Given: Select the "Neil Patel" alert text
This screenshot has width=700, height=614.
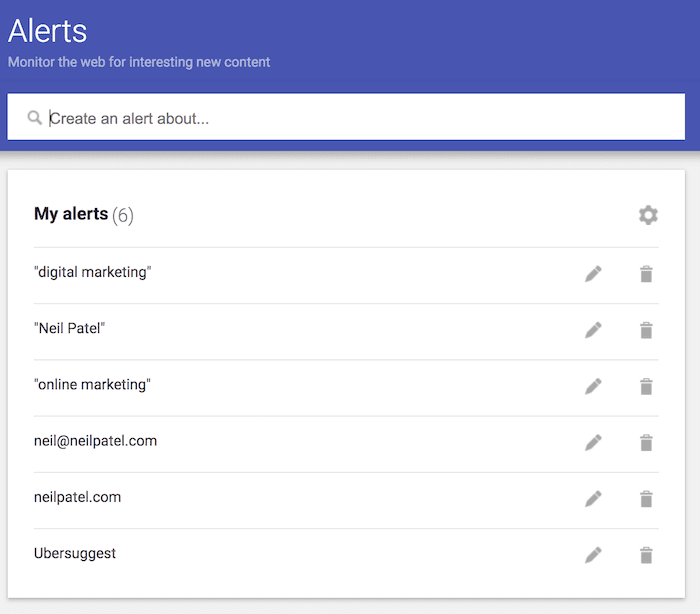Looking at the screenshot, I should pyautogui.click(x=69, y=328).
